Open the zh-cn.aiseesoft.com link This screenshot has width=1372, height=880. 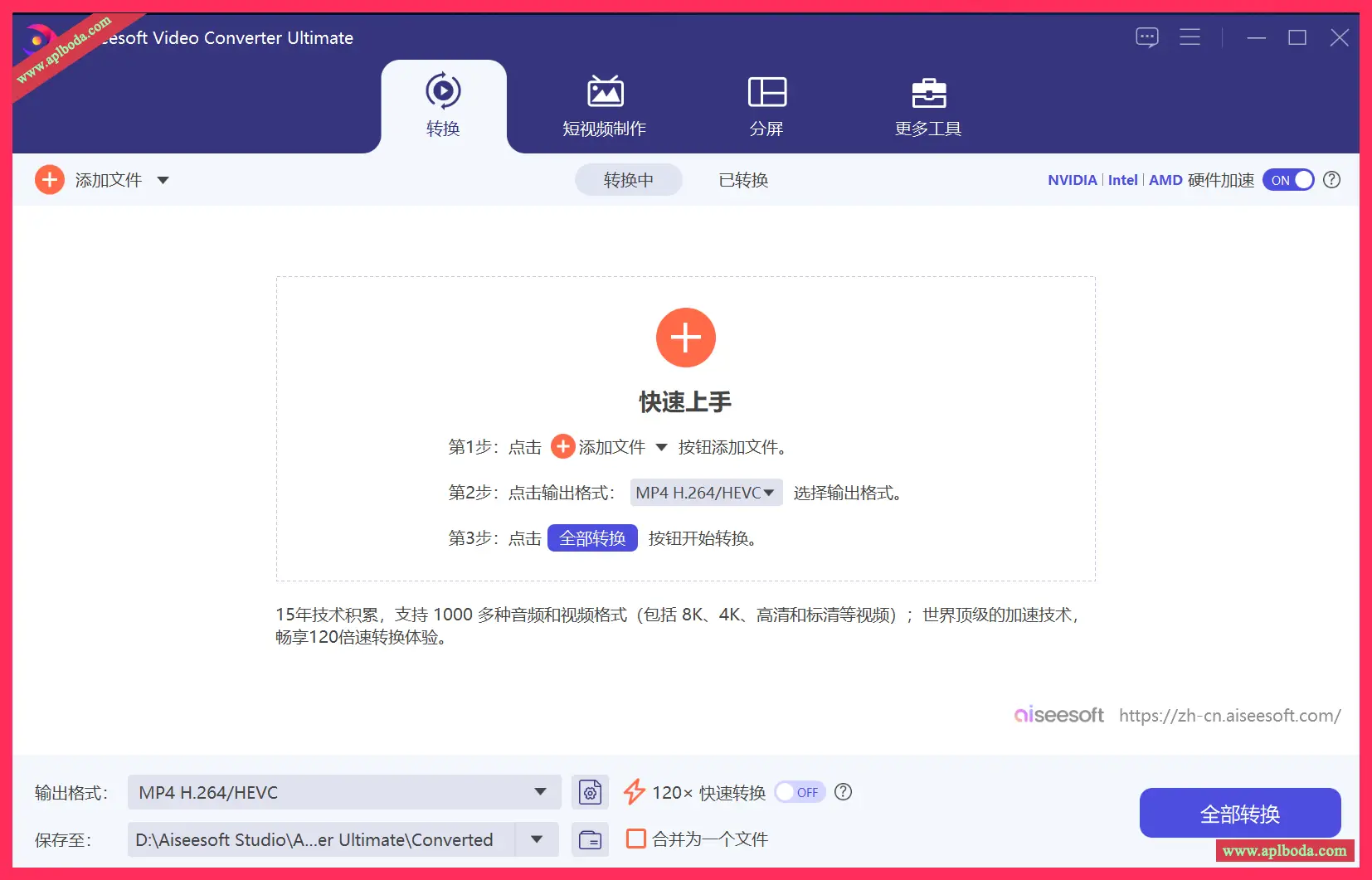click(1229, 715)
